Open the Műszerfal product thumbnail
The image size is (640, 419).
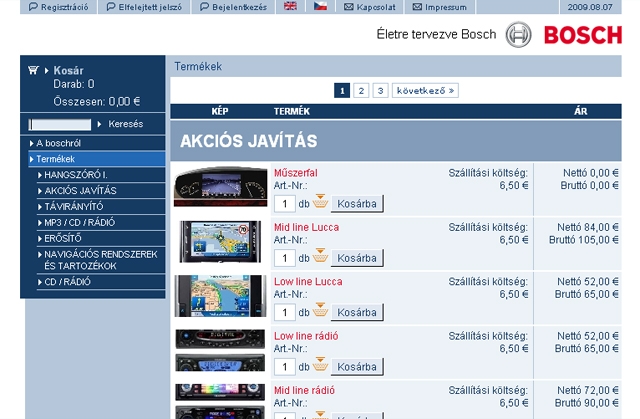(x=220, y=186)
